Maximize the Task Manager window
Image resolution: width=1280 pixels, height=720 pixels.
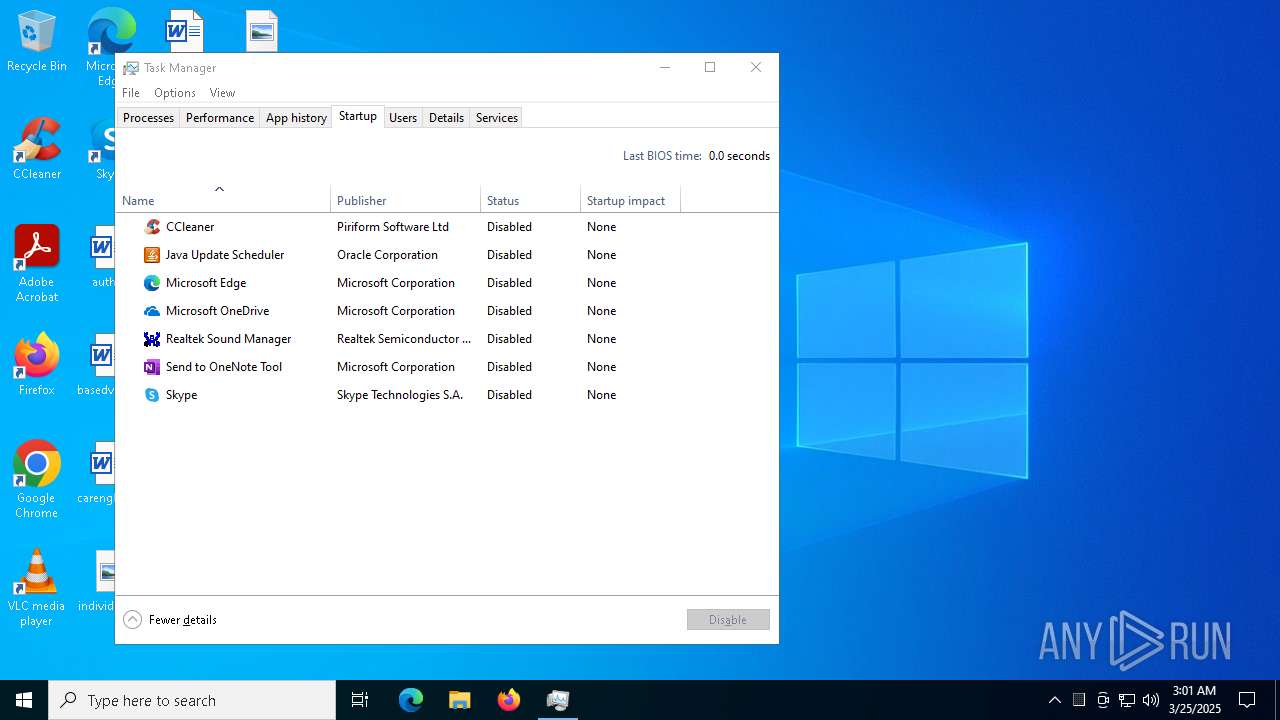(710, 67)
